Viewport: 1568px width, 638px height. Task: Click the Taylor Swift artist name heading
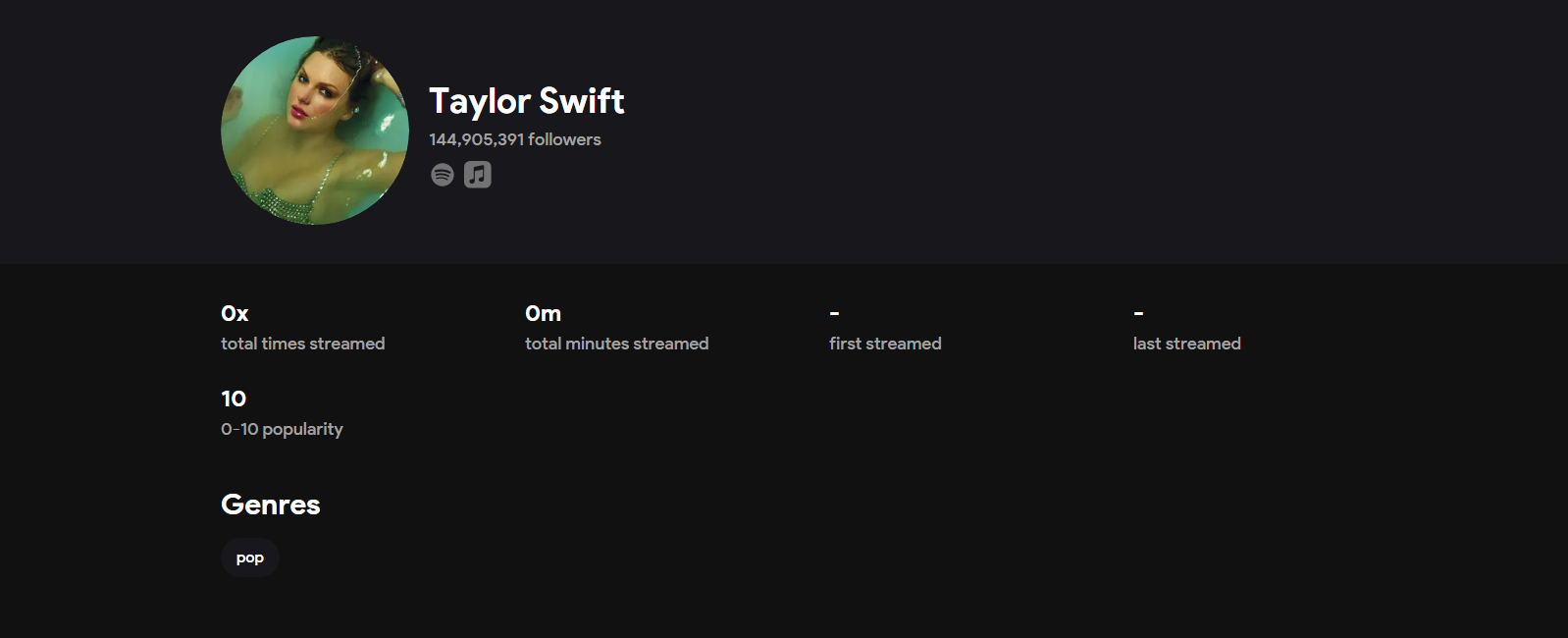[x=527, y=101]
